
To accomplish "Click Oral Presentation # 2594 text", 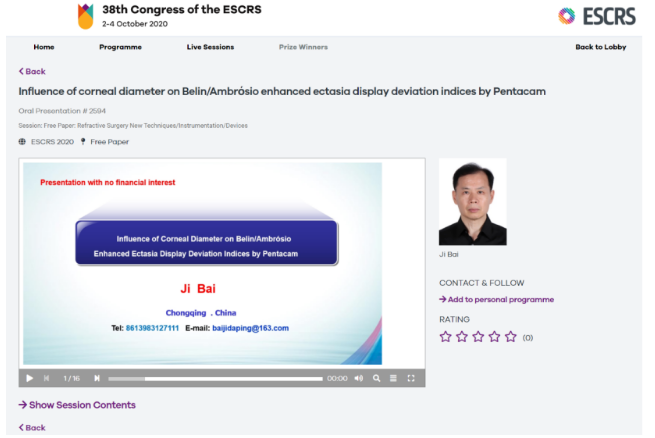I will coord(62,111).
